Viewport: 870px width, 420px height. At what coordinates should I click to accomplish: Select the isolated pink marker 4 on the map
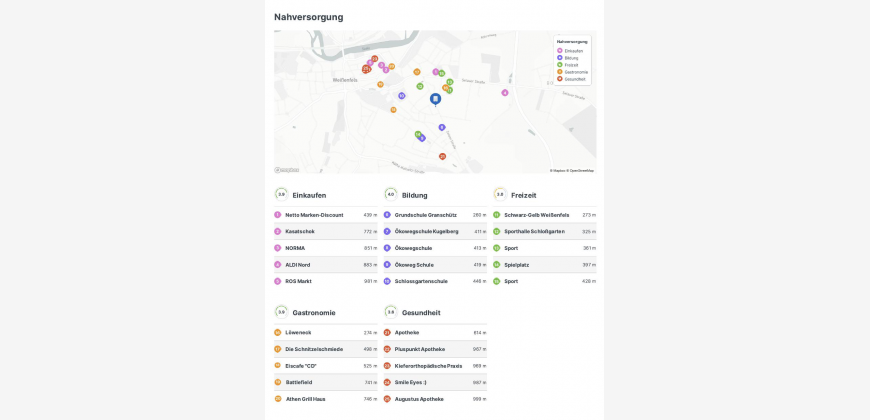coord(505,93)
